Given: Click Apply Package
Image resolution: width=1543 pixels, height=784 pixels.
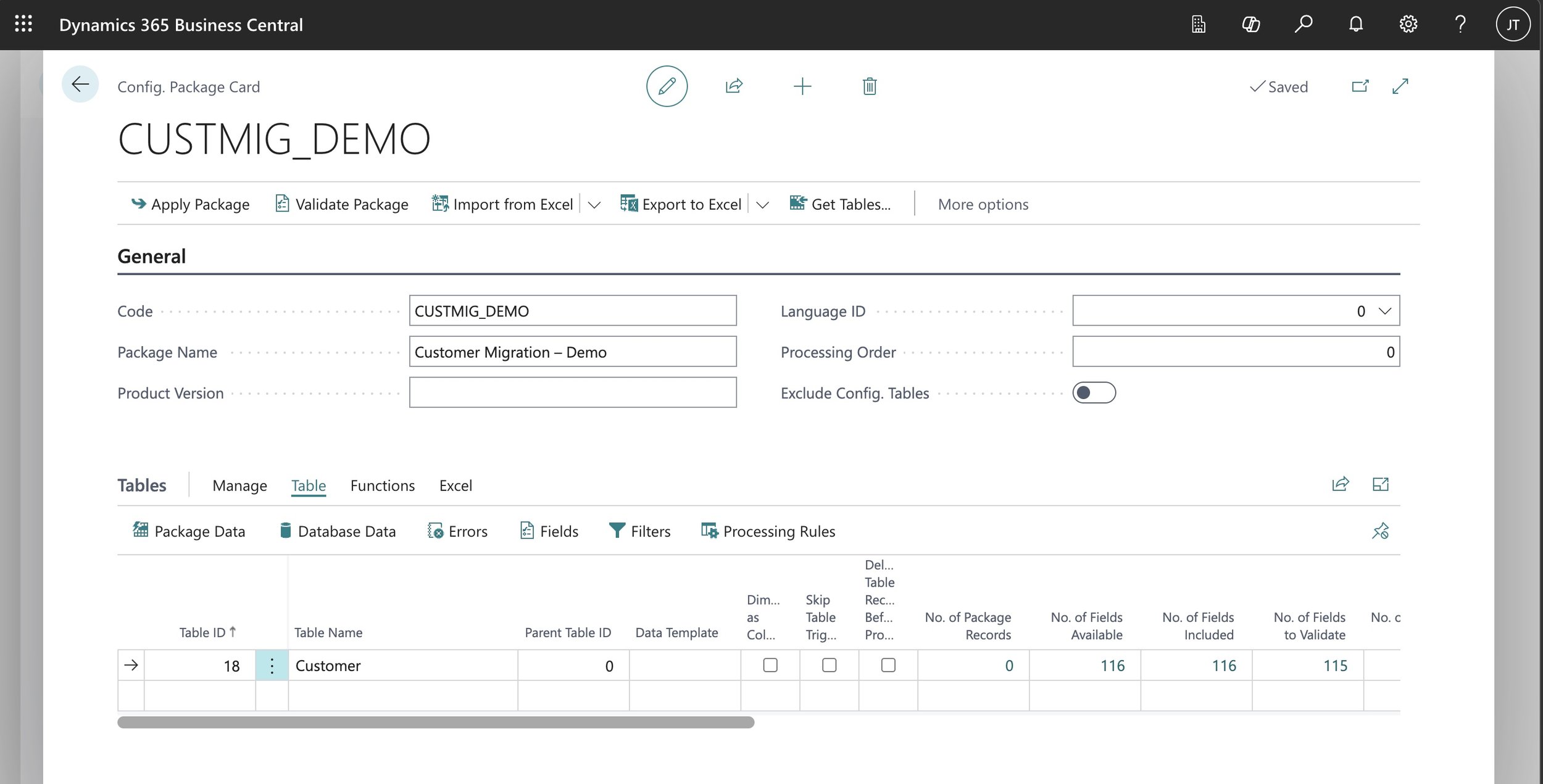Looking at the screenshot, I should click(x=190, y=204).
